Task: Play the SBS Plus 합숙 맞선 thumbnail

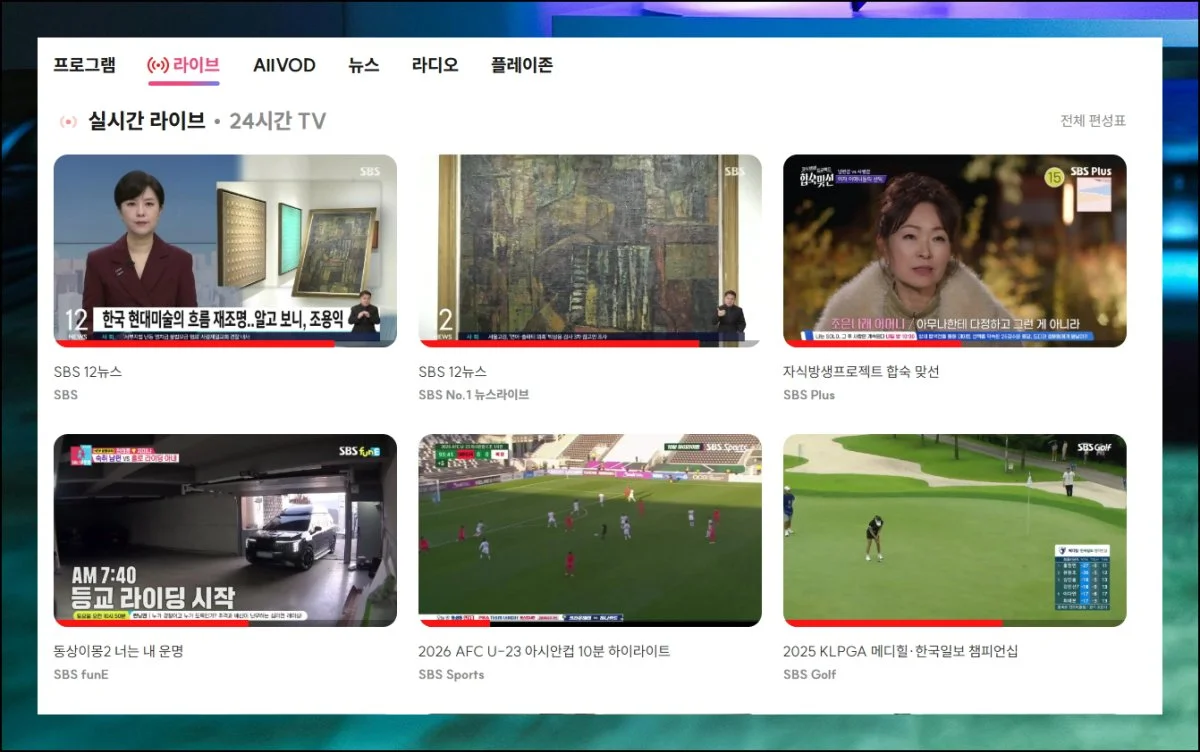Action: click(954, 250)
